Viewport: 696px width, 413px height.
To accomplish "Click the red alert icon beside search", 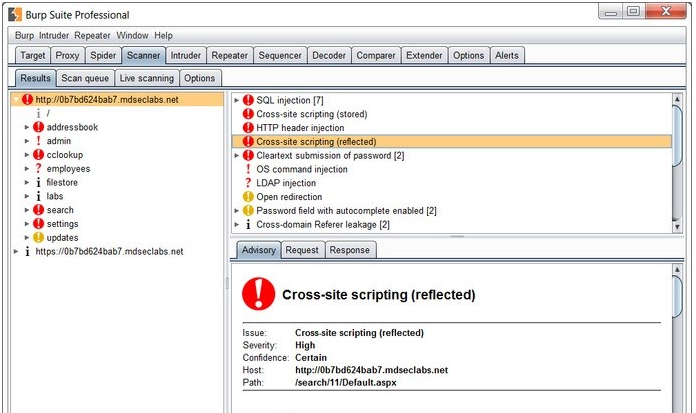I will pos(39,210).
